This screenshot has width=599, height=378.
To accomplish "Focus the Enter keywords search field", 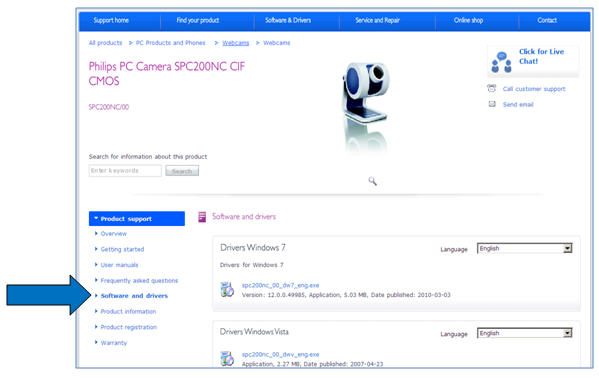I will (125, 170).
